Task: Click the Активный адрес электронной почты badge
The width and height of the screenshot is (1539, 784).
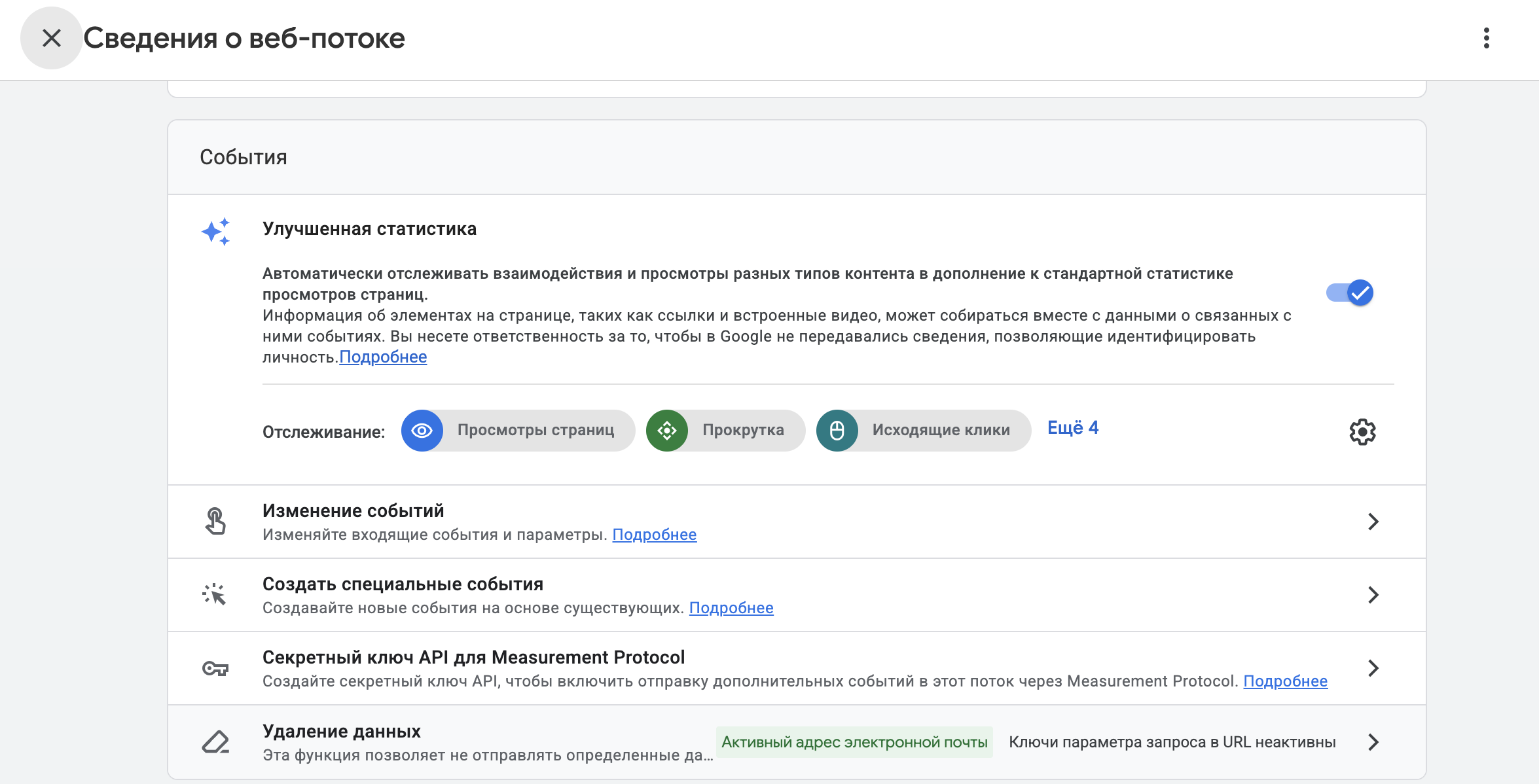Action: 854,742
